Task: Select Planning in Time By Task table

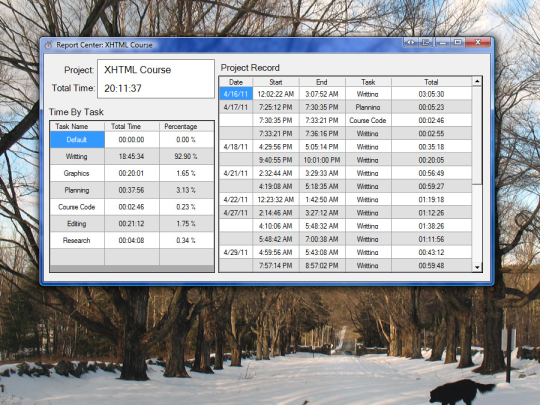Action: pyautogui.click(x=77, y=190)
